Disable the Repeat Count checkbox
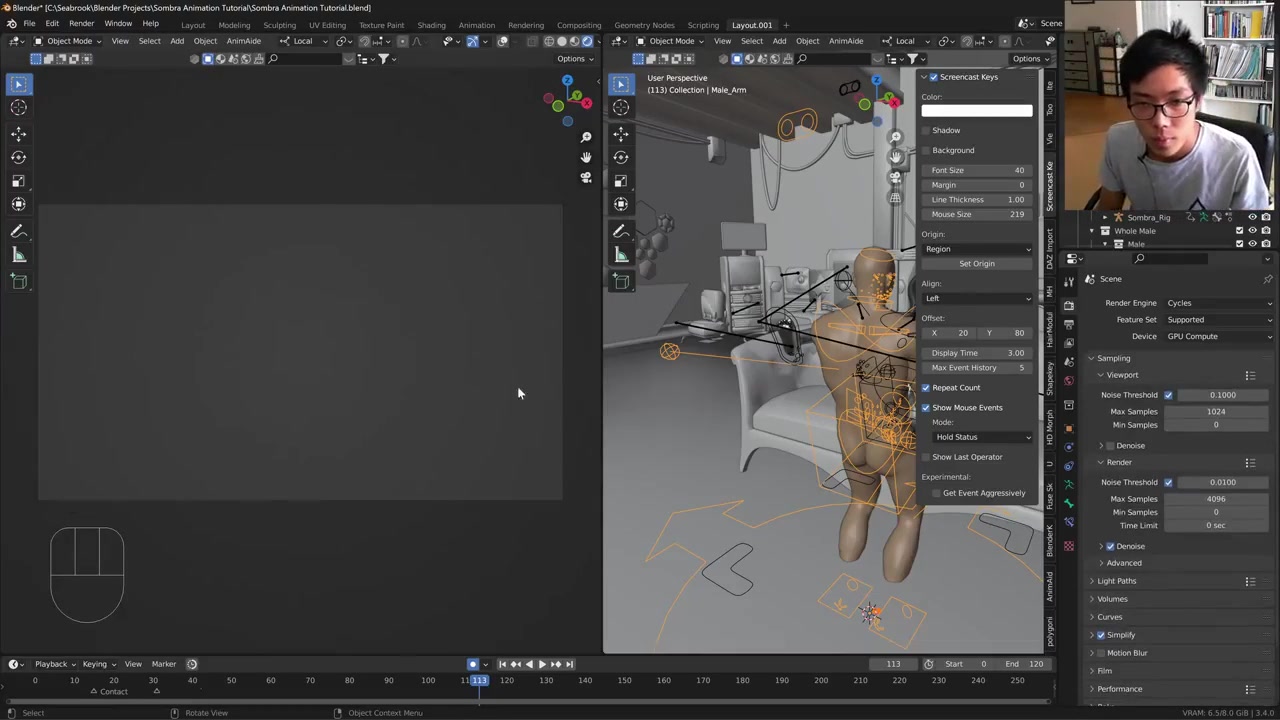The image size is (1280, 720). click(x=926, y=388)
